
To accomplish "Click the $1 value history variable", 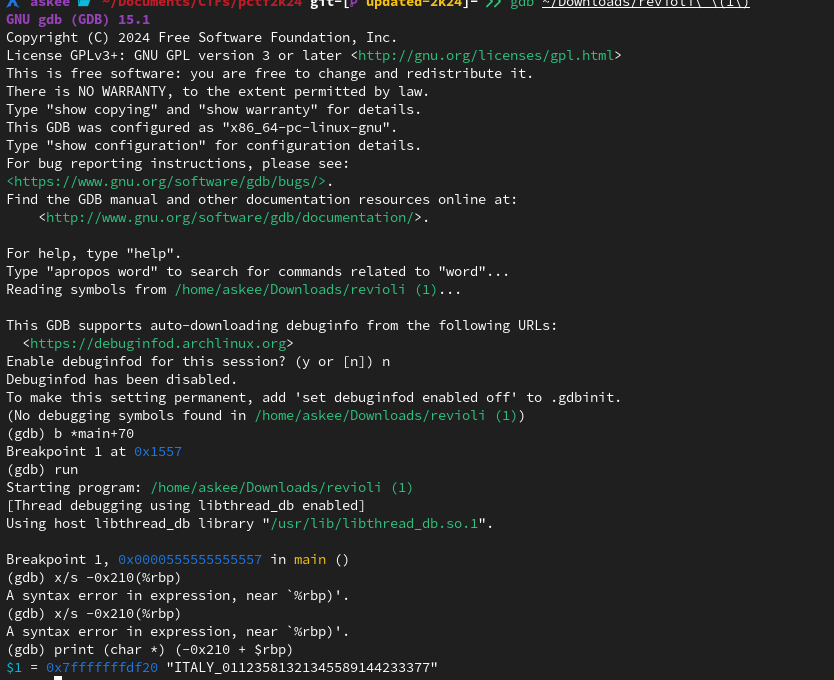I will [14, 667].
